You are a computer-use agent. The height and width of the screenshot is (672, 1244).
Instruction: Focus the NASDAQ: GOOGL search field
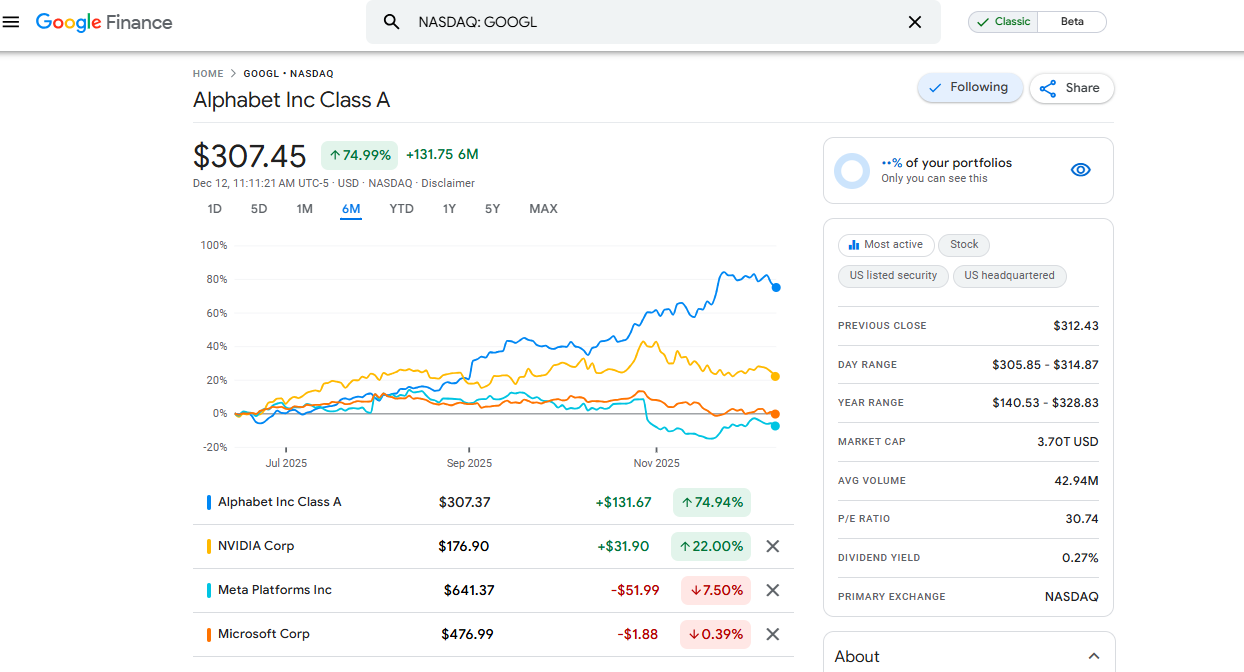(653, 22)
